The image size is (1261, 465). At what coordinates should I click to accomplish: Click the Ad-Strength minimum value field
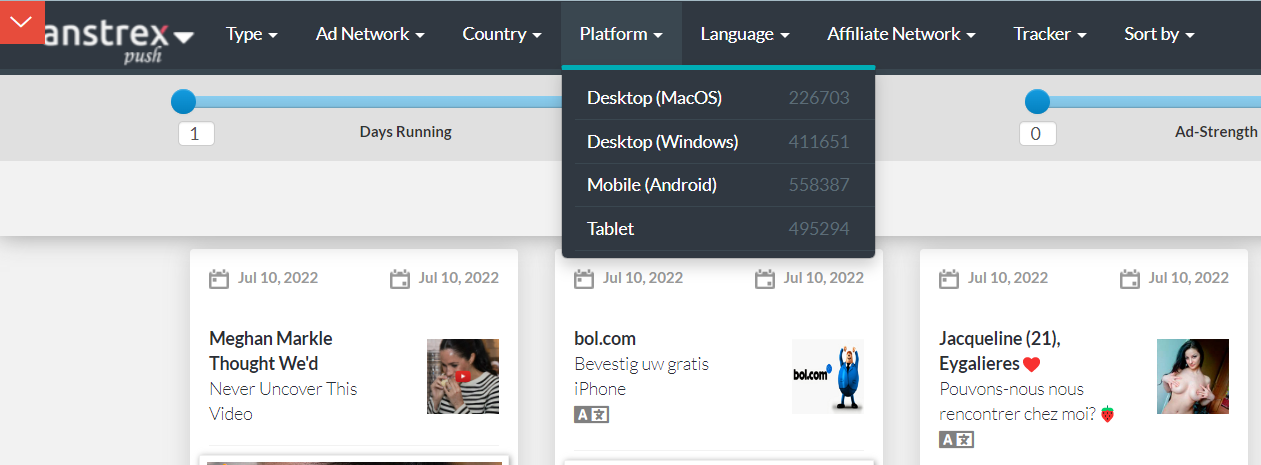tap(1037, 133)
